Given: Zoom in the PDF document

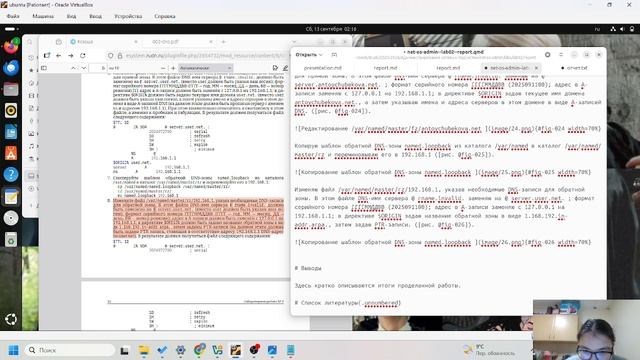Looking at the screenshot, I should click(173, 68).
